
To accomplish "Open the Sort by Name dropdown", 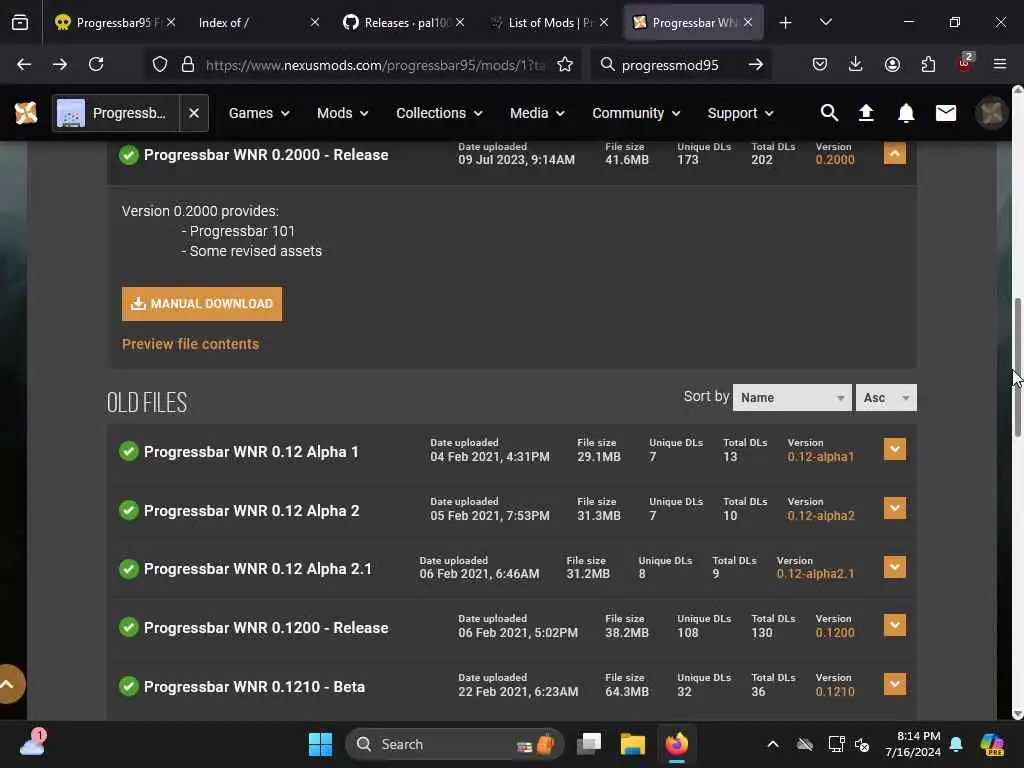I will (792, 397).
